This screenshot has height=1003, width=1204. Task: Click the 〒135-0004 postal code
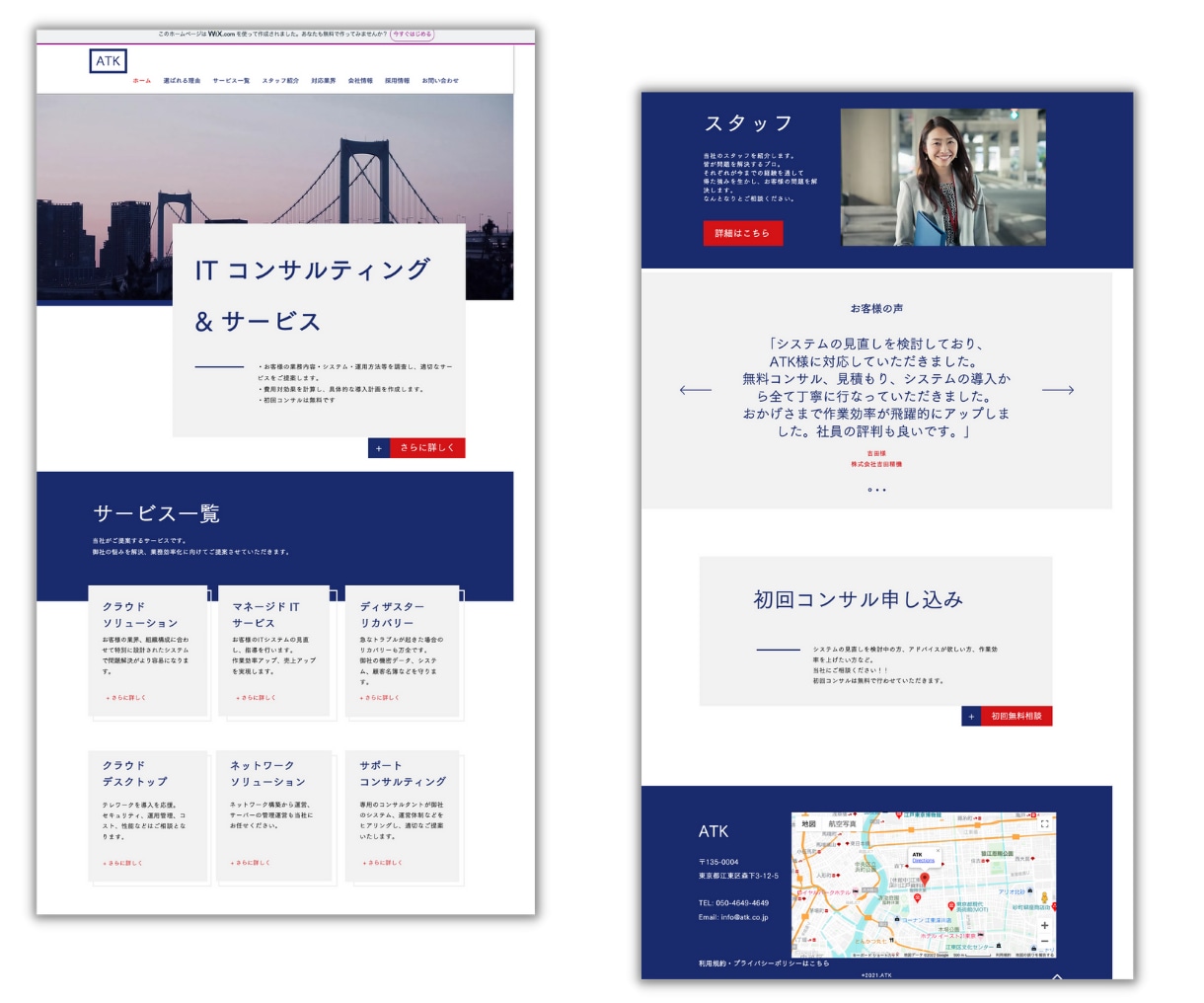coord(718,862)
